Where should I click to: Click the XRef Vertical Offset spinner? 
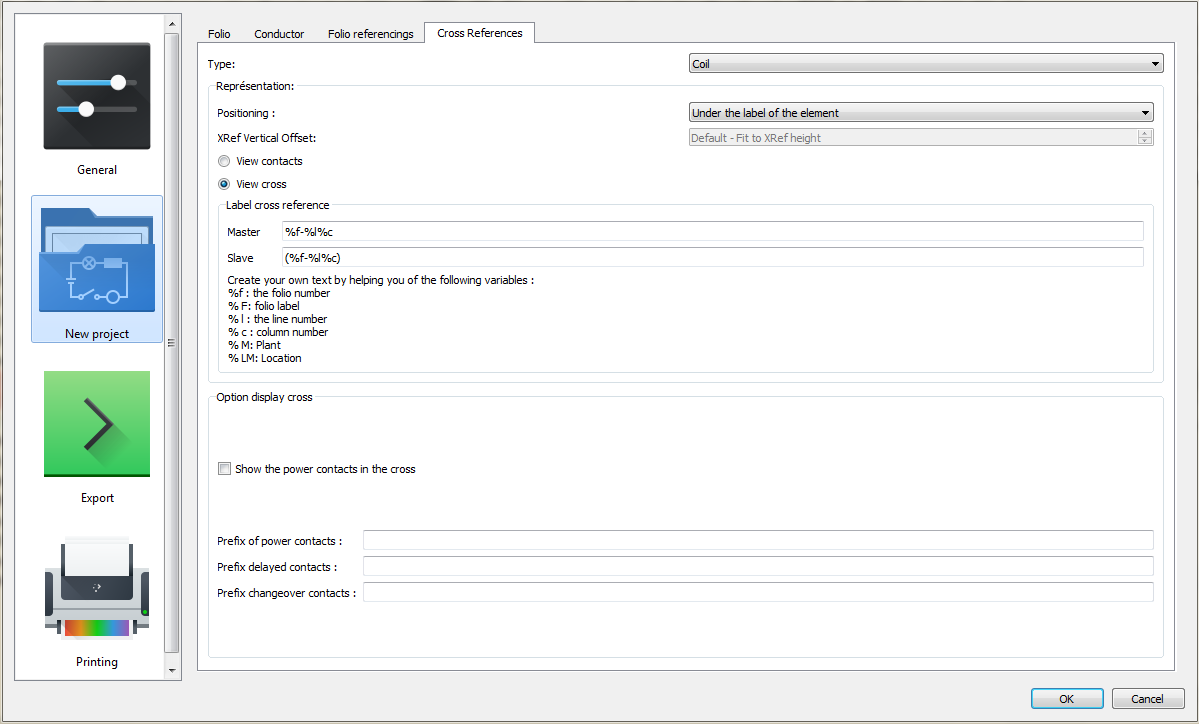pos(921,138)
